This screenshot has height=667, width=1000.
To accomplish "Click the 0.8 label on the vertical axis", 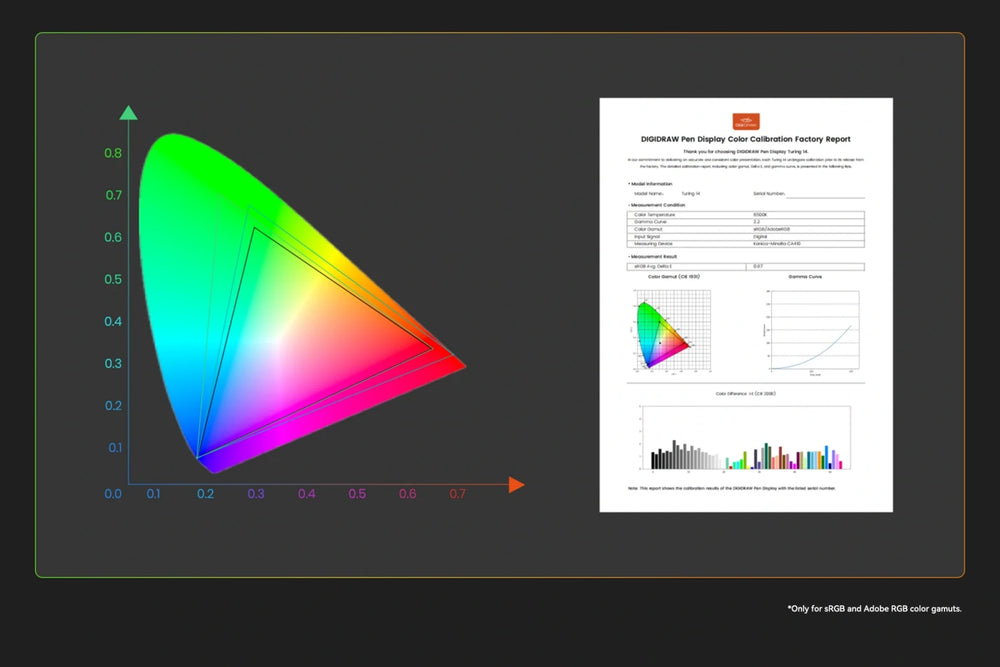I will pyautogui.click(x=113, y=153).
